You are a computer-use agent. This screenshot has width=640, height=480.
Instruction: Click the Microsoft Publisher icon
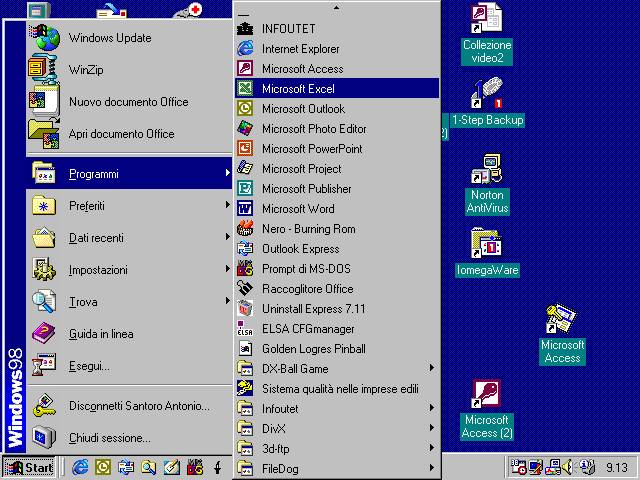pyautogui.click(x=245, y=189)
